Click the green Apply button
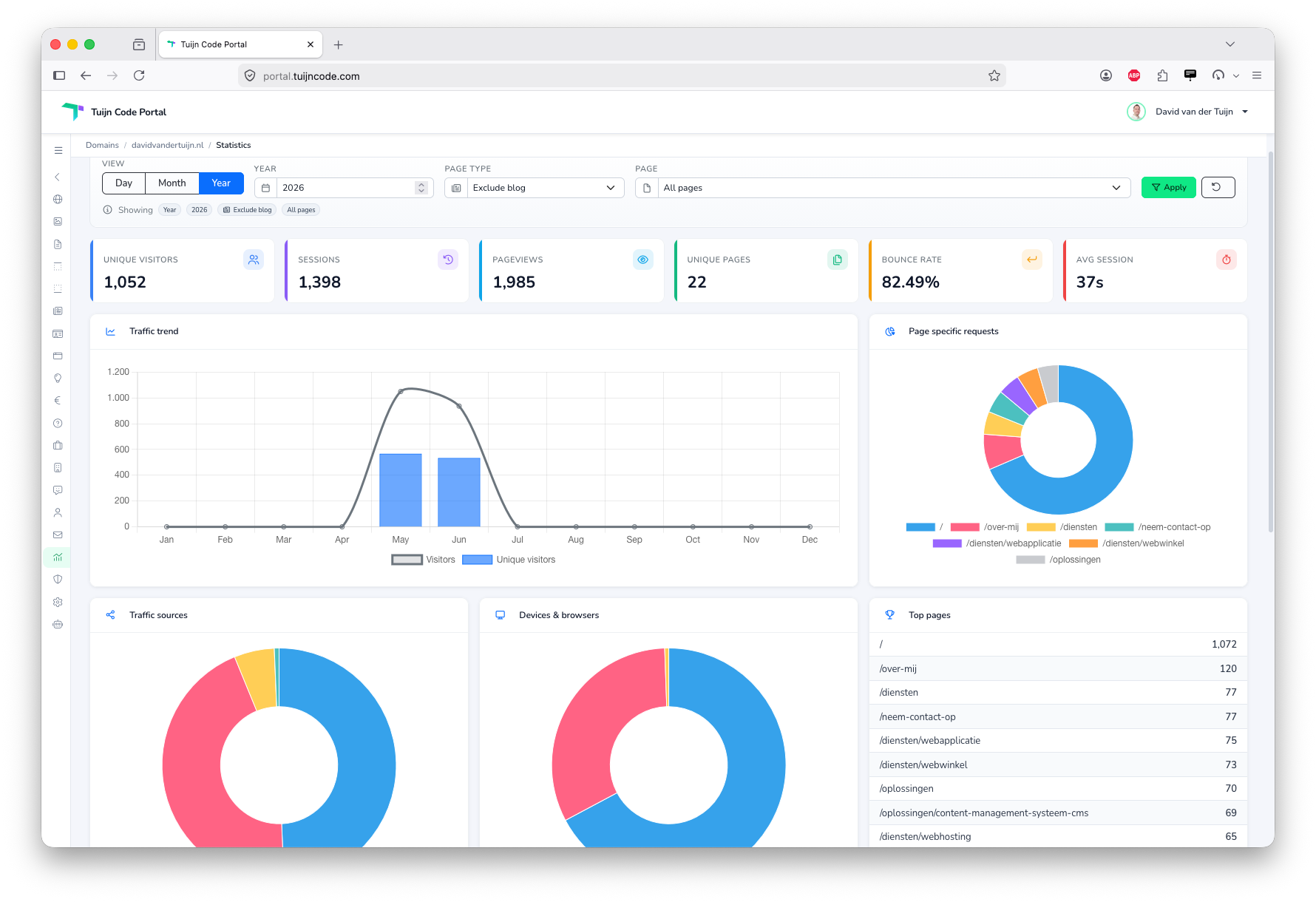The image size is (1316, 902). click(x=1168, y=188)
